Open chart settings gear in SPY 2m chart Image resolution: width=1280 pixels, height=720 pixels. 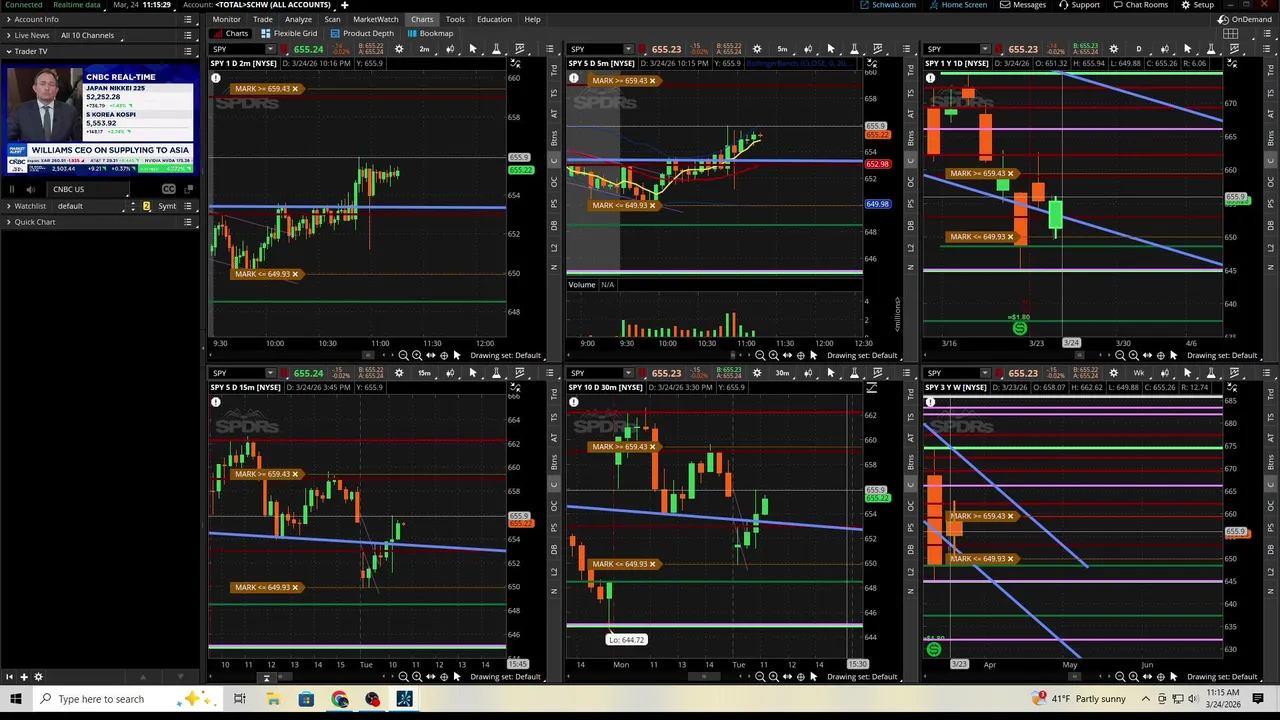point(399,49)
